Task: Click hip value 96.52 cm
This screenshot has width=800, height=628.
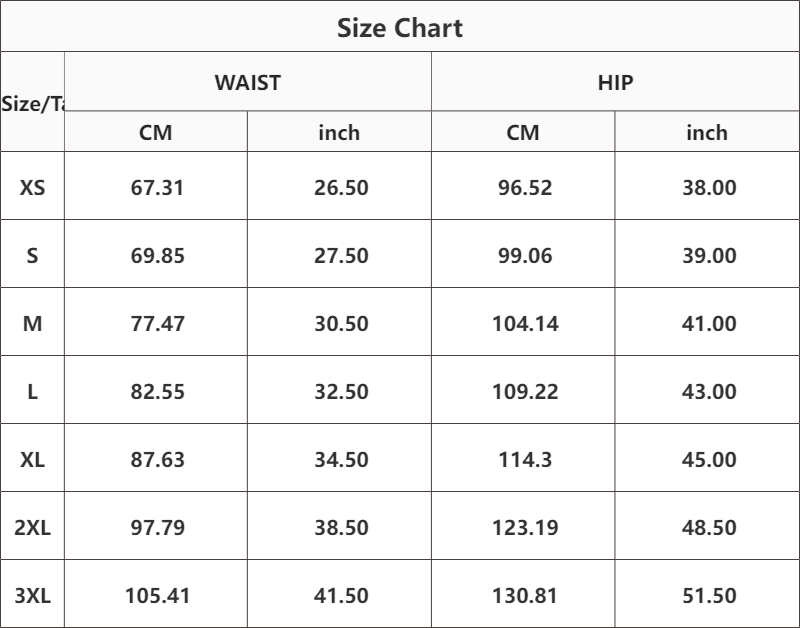Action: click(525, 187)
